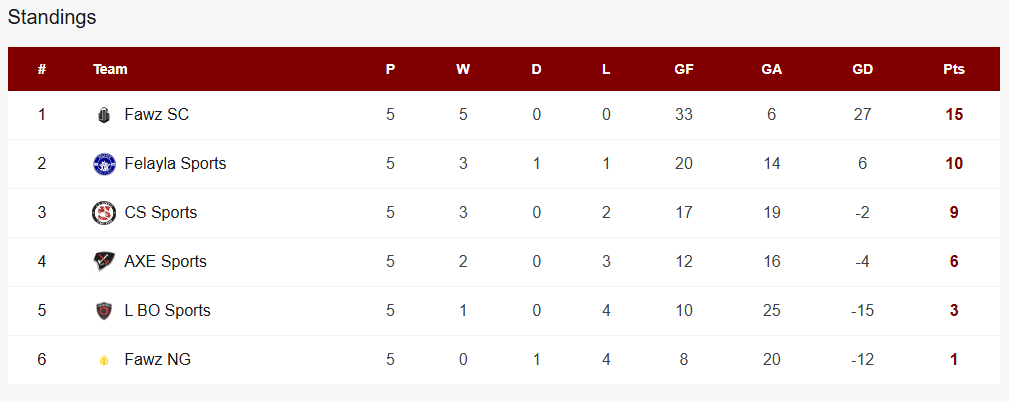
Task: Click the Fawz SC team logo
Action: point(104,115)
